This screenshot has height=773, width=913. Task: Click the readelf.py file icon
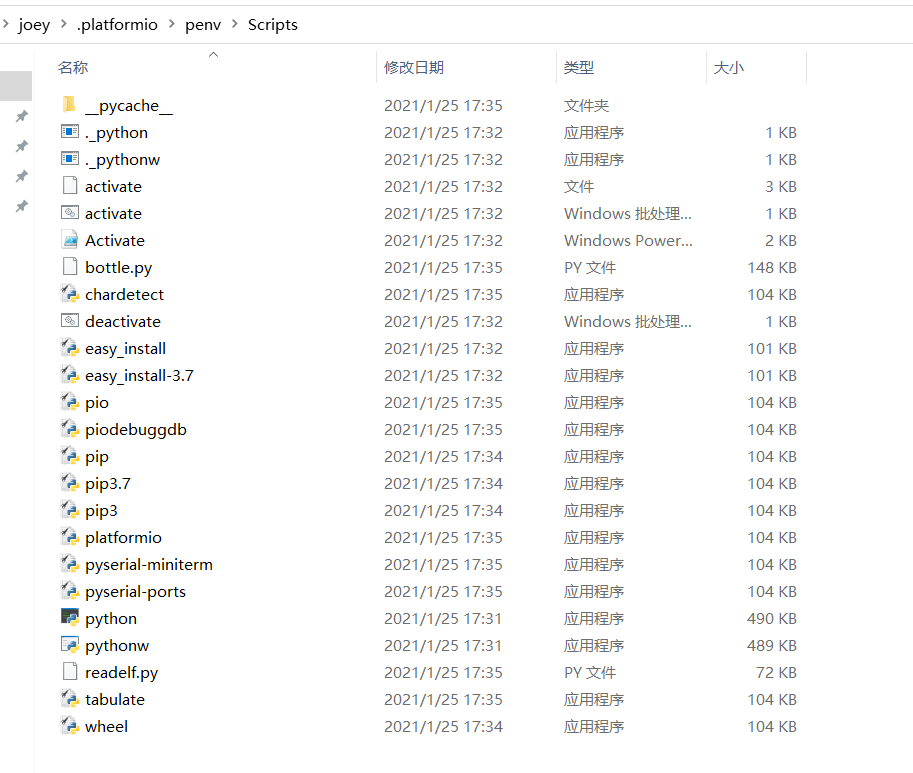(x=69, y=672)
